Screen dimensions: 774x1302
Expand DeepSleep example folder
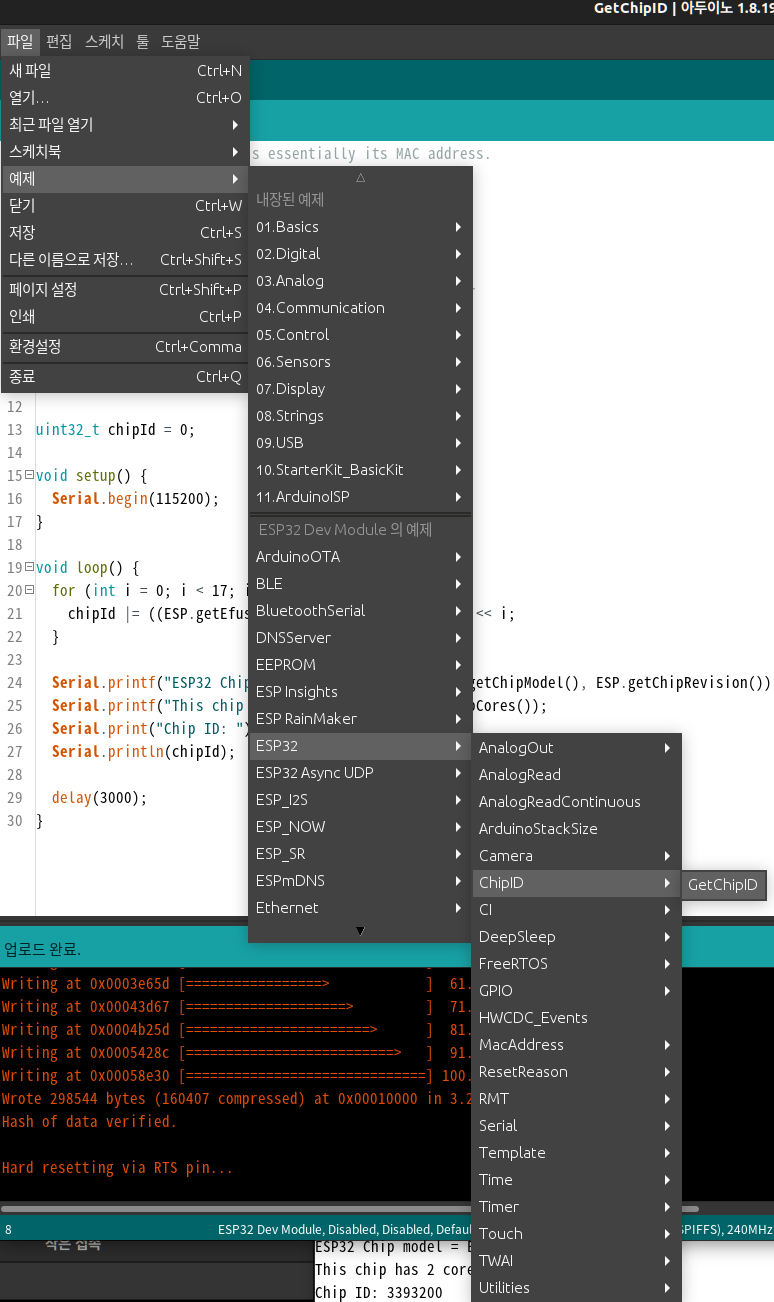coord(576,937)
